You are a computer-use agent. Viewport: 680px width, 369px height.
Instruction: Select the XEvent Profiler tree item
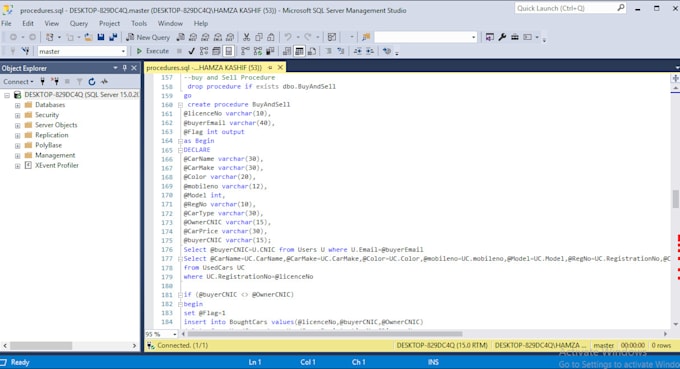(x=57, y=165)
